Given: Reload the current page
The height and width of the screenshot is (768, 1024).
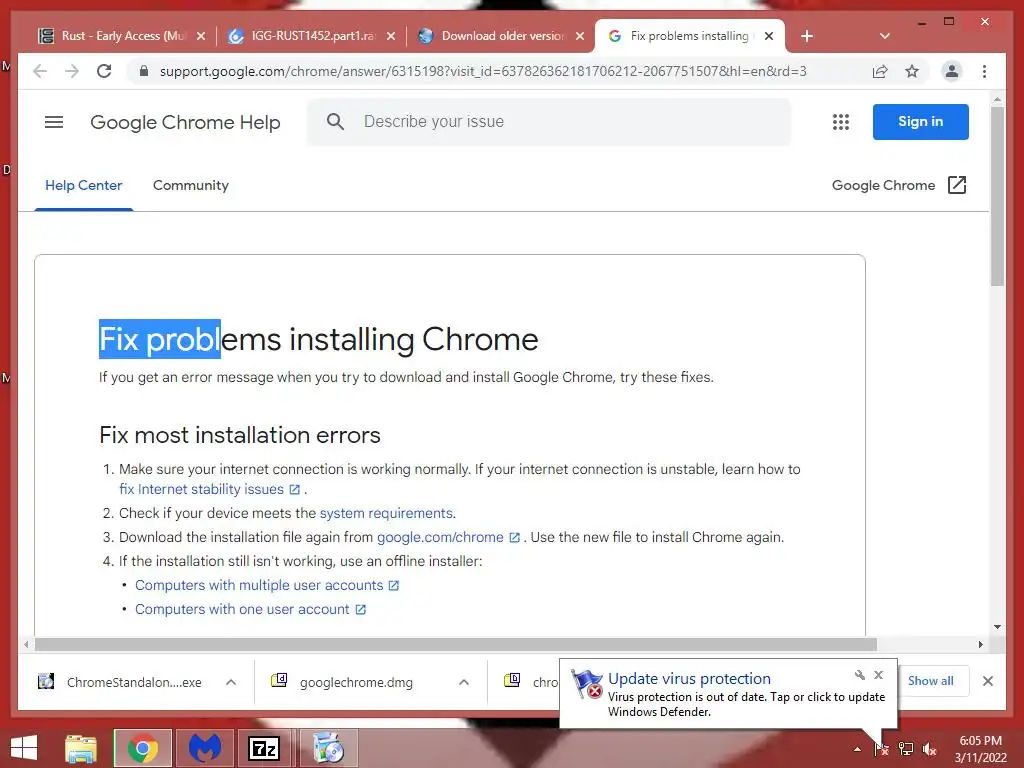Looking at the screenshot, I should tap(104, 71).
